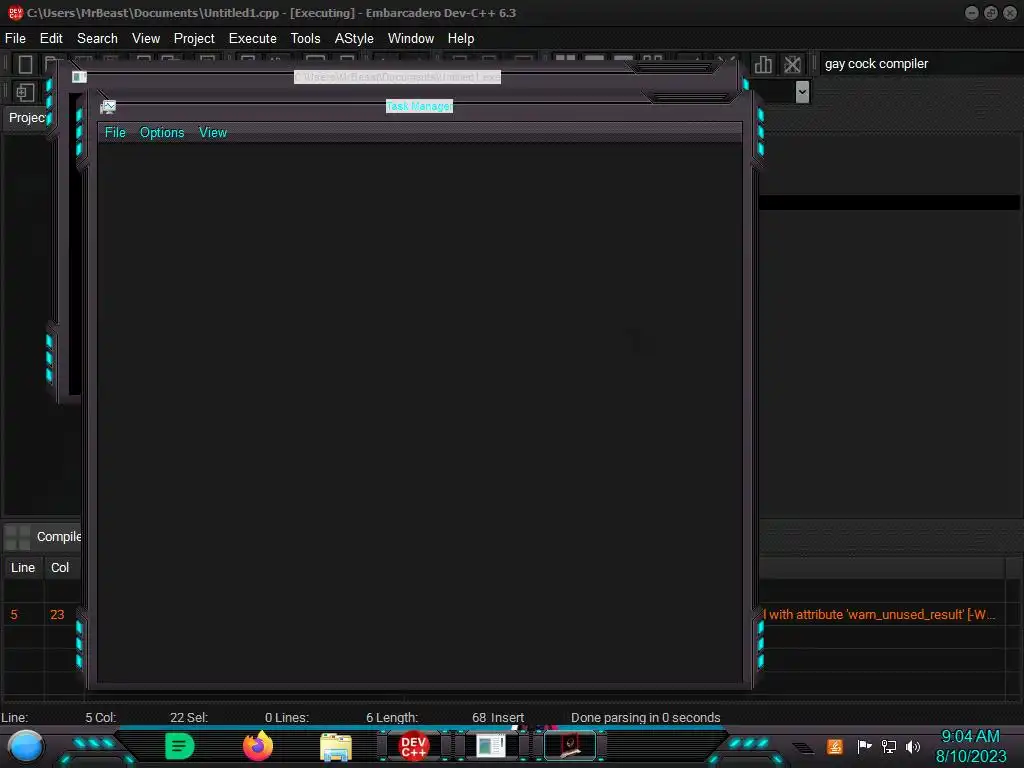Viewport: 1024px width, 768px height.
Task: Expand the dropdown arrow below the profiling icons
Action: coord(802,91)
